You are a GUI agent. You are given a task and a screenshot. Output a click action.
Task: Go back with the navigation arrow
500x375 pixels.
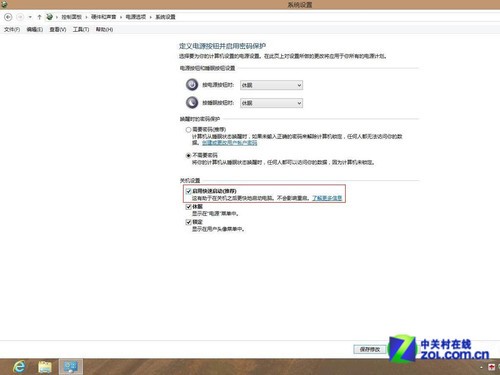coord(8,17)
